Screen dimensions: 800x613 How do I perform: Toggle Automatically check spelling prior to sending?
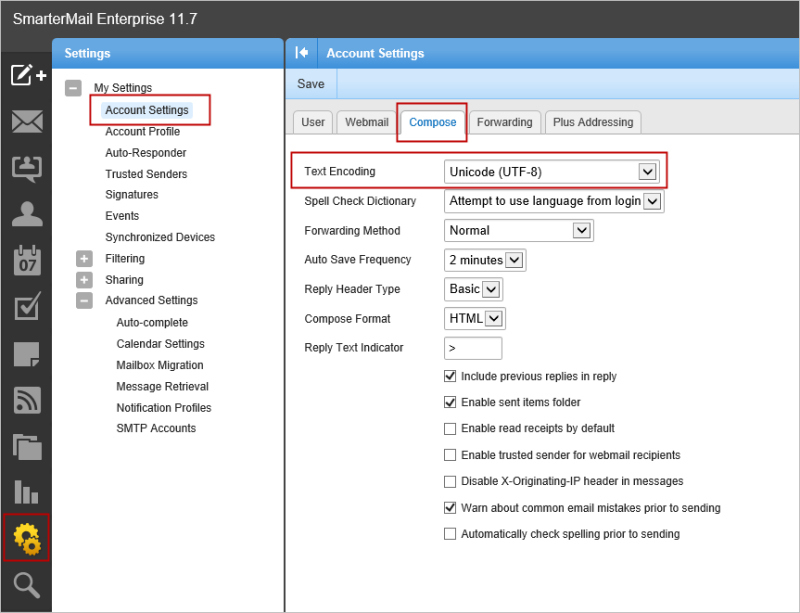(x=450, y=534)
